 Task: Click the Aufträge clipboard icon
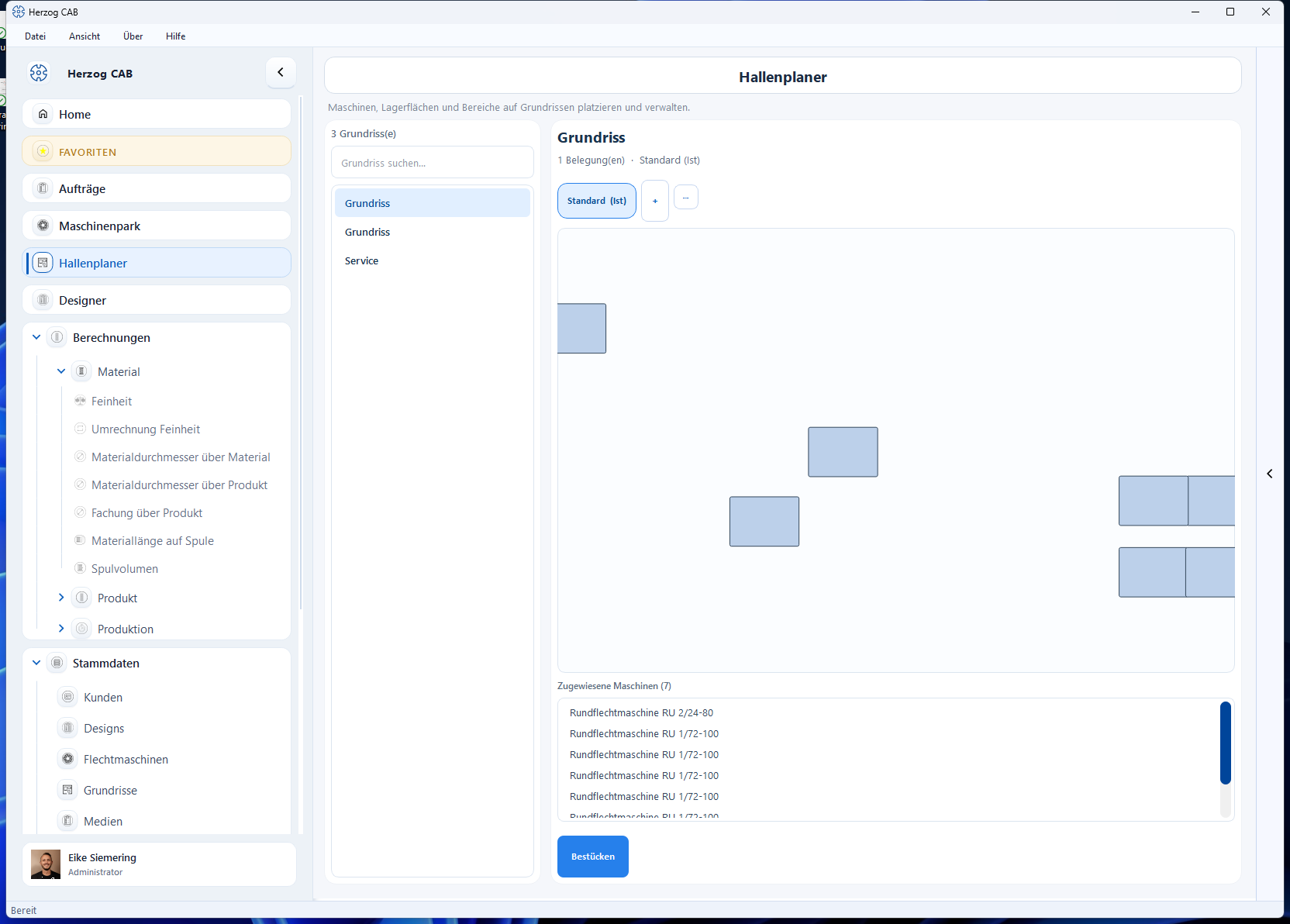(x=43, y=188)
